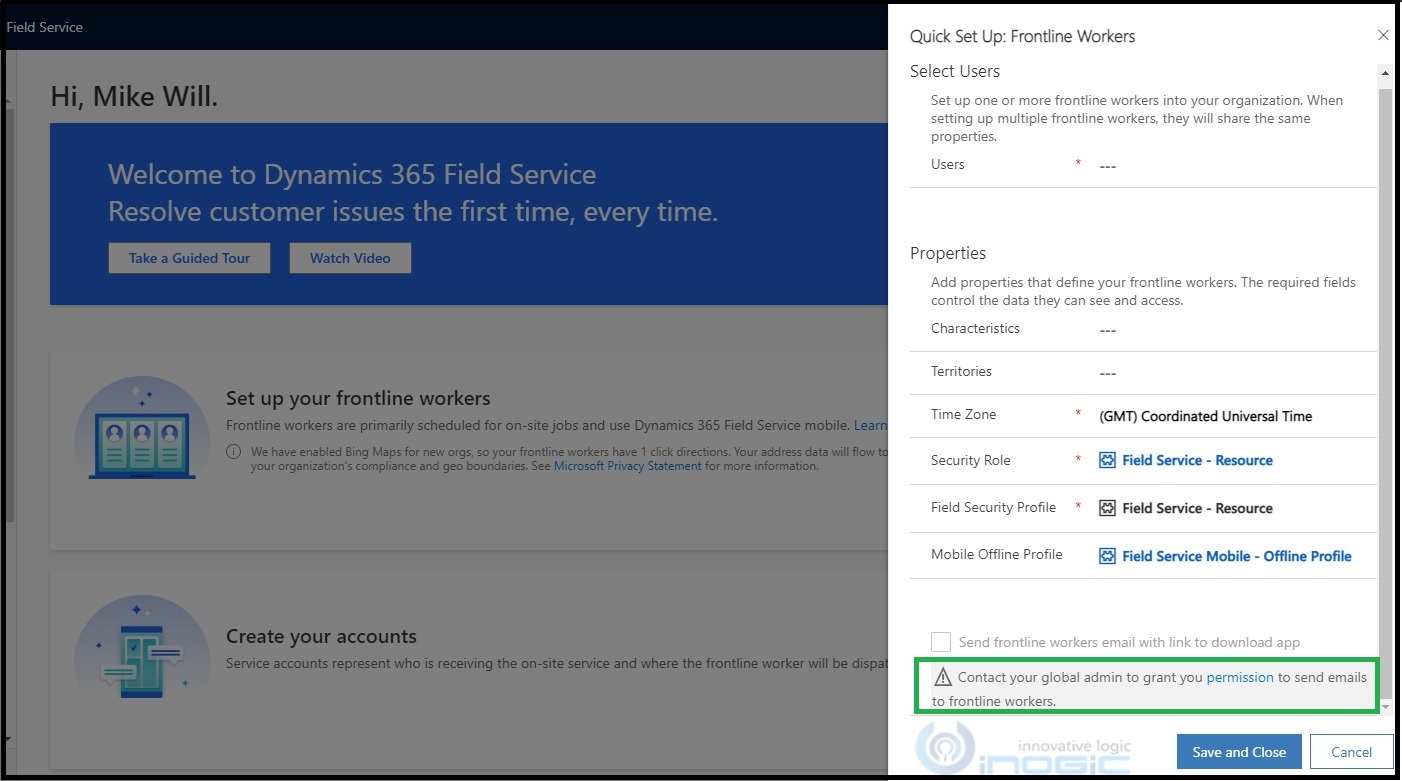Click the Create your accounts illustration
The height and width of the screenshot is (781, 1402).
coord(142,647)
